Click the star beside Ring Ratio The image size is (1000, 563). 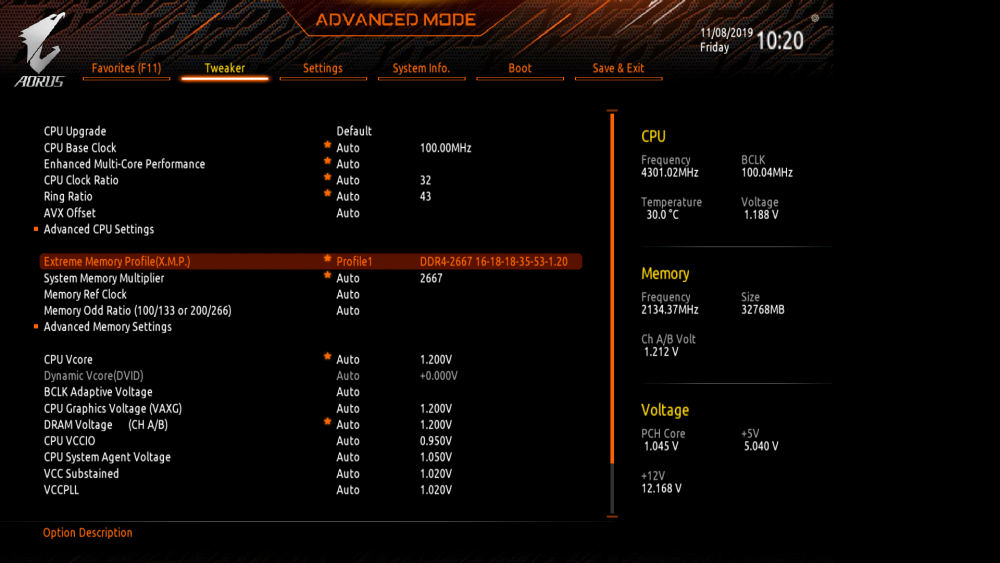(327, 194)
